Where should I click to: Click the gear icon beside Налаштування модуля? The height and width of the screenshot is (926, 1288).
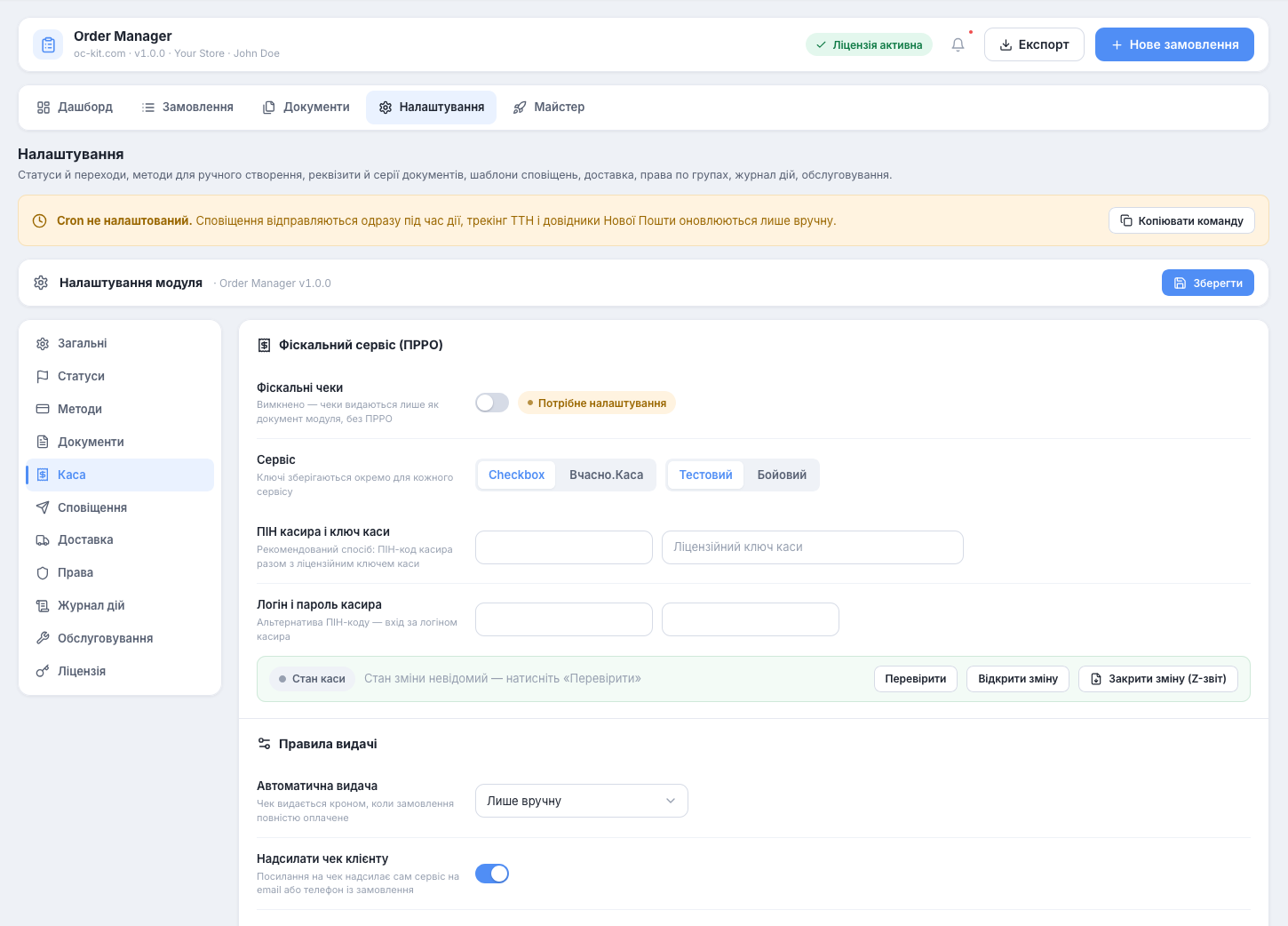click(41, 283)
